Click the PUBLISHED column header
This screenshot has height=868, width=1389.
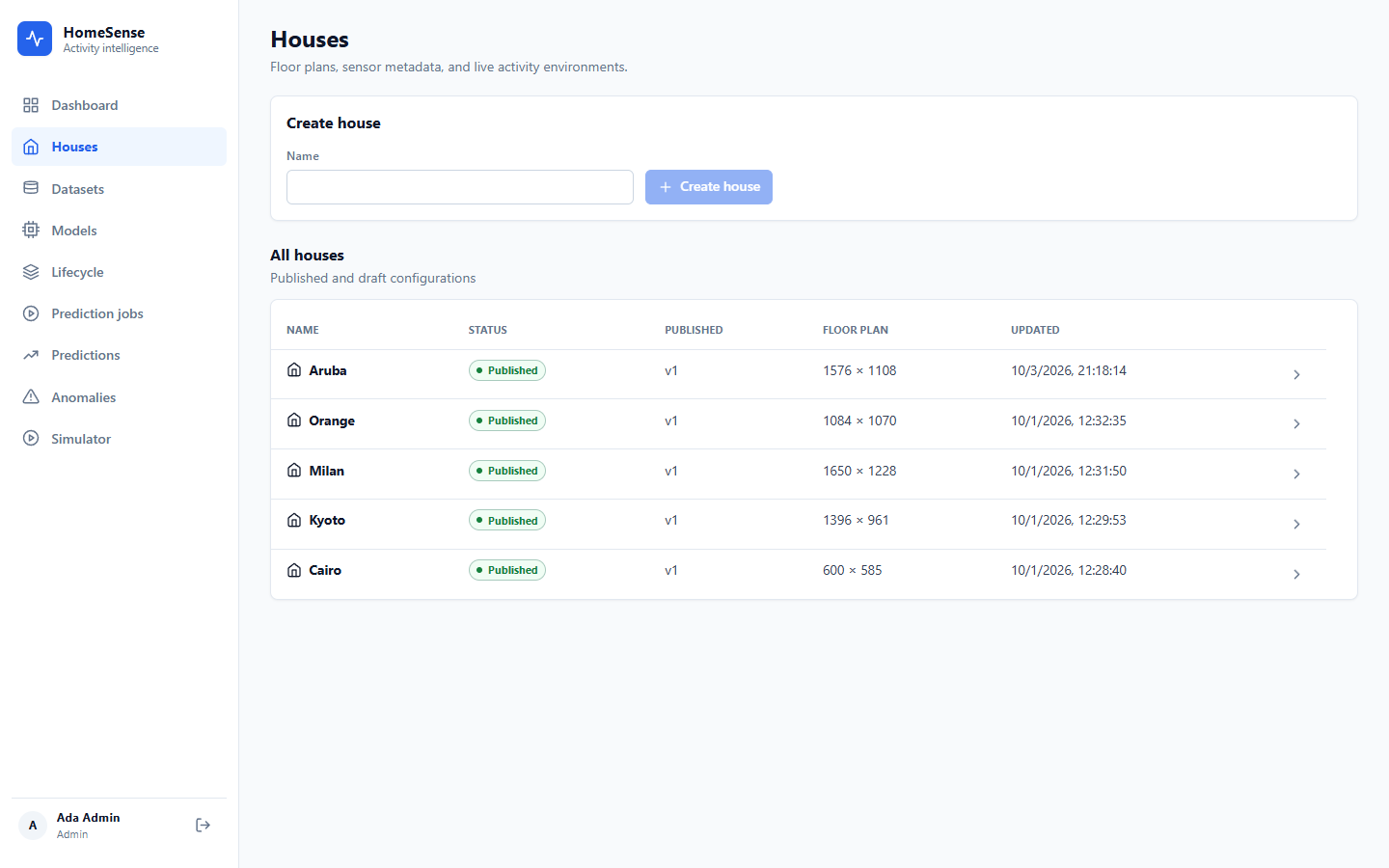tap(694, 330)
